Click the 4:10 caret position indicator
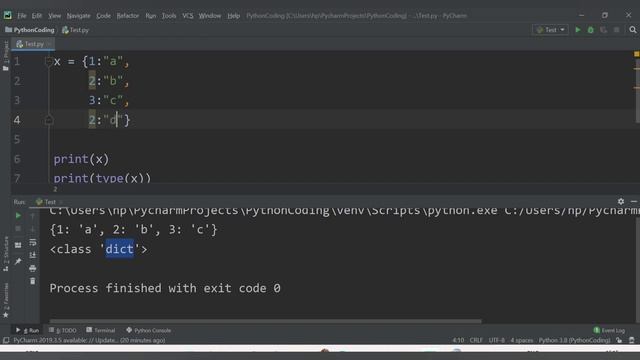 [x=458, y=340]
